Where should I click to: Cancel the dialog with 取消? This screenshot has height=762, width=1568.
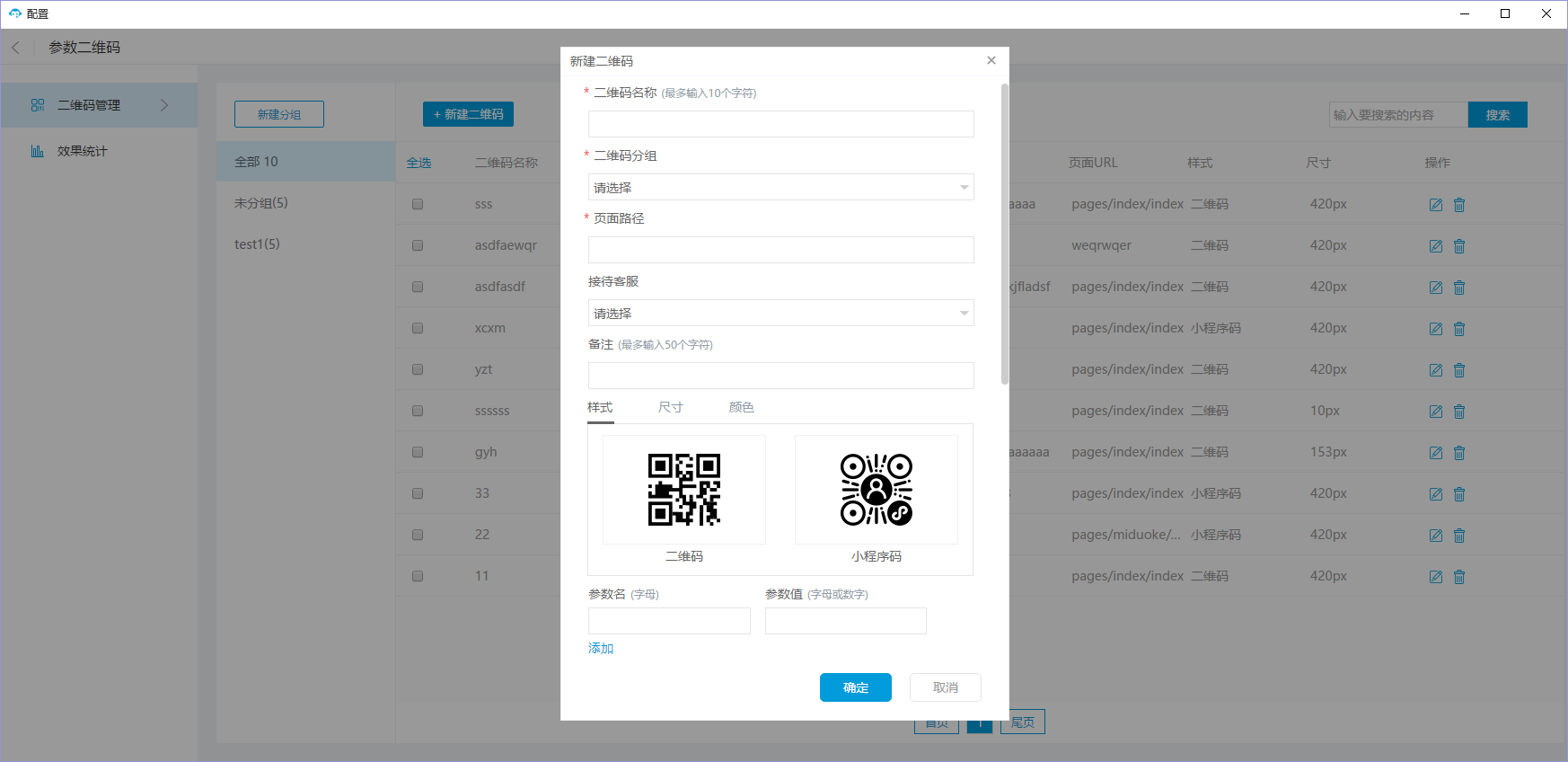tap(946, 687)
